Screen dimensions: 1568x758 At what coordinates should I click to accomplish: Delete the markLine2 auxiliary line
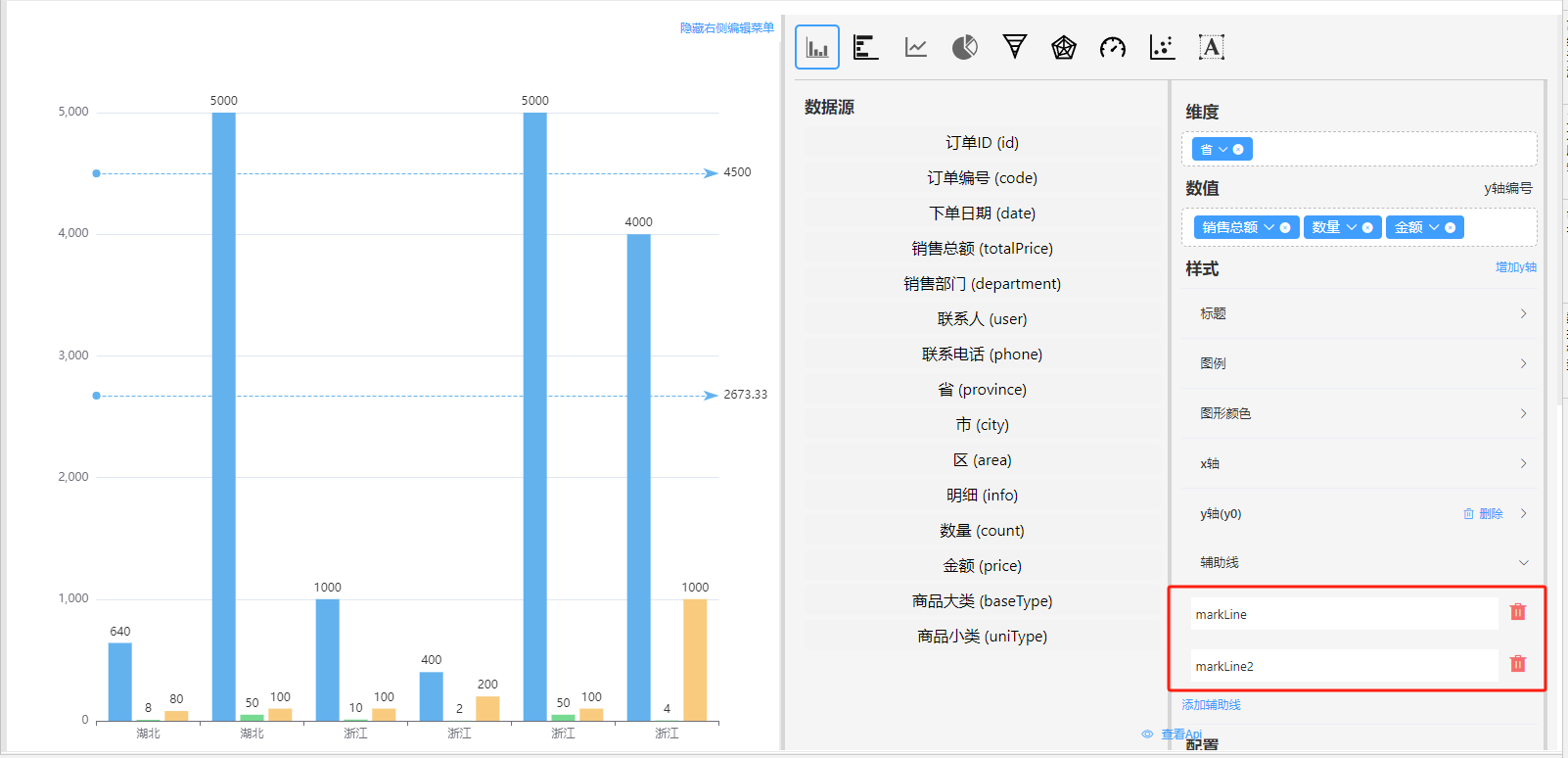[x=1518, y=664]
